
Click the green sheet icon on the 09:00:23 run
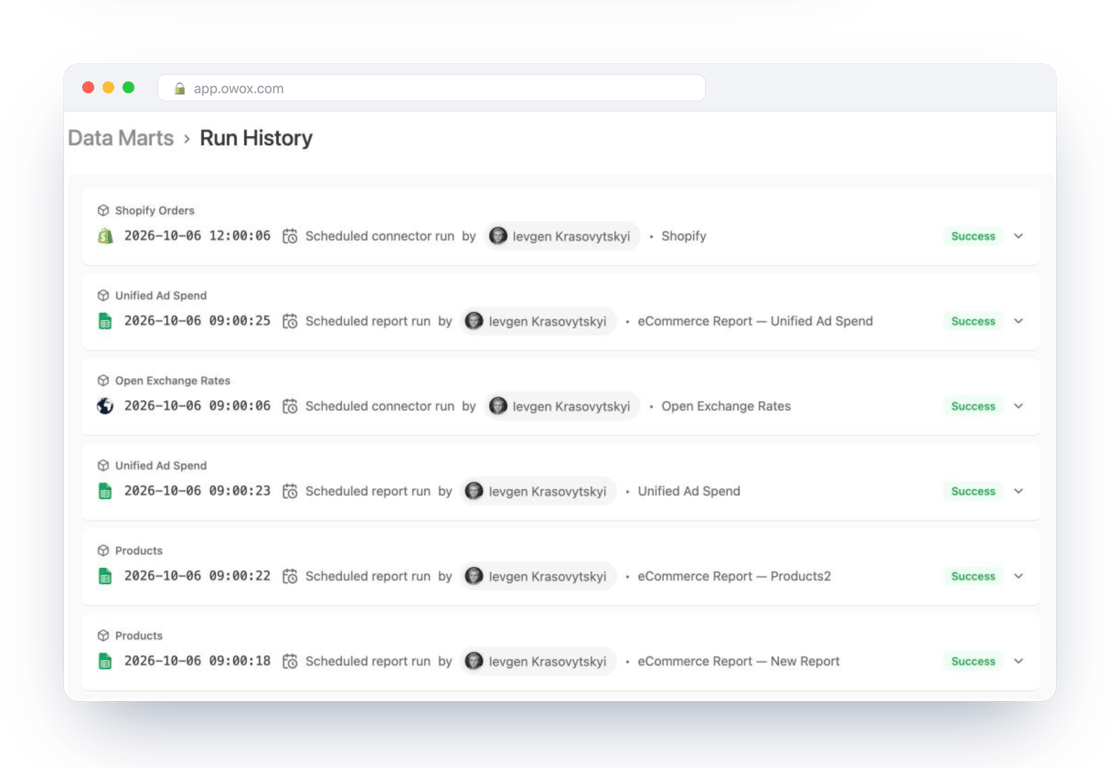pyautogui.click(x=105, y=491)
